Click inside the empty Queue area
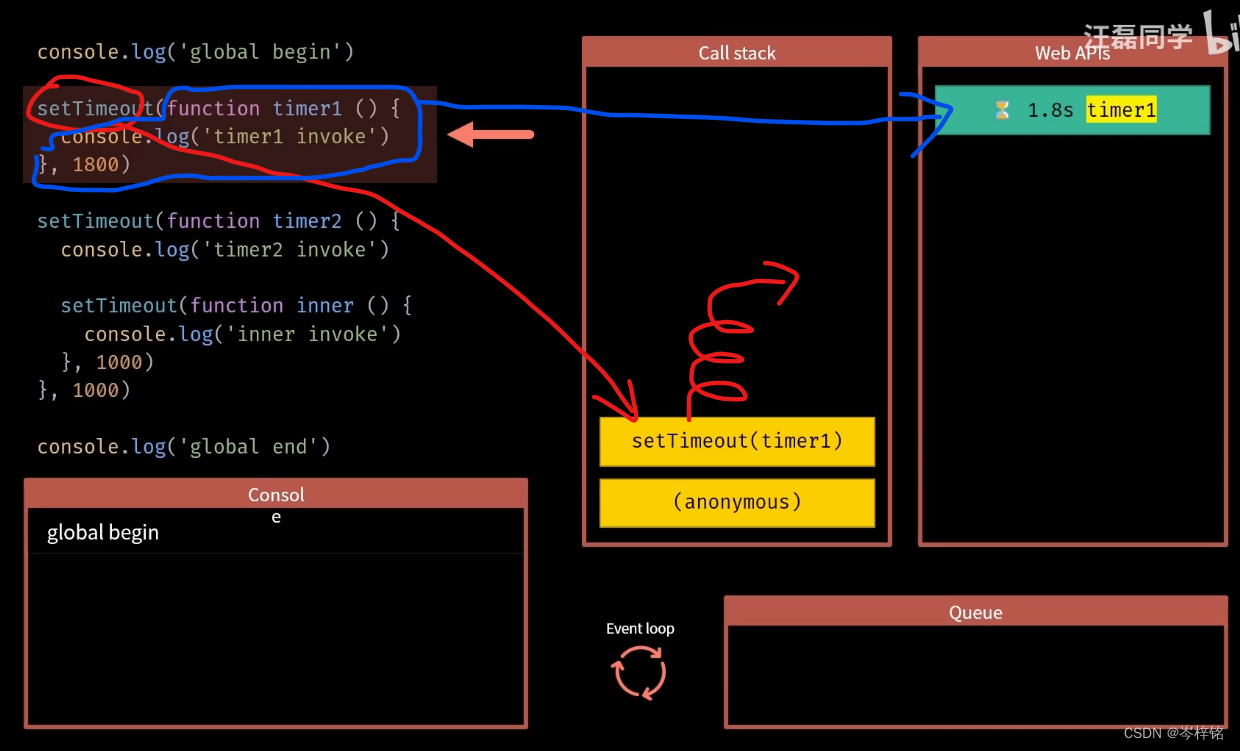Viewport: 1240px width, 751px height. coord(976,675)
